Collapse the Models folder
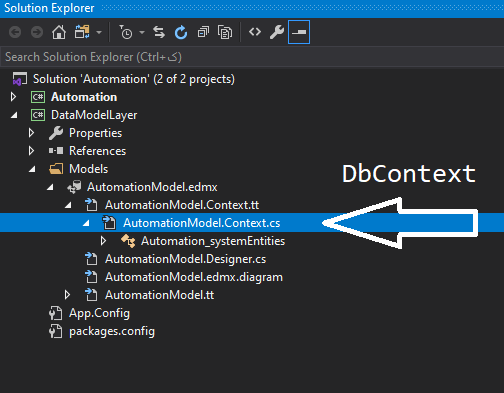The image size is (504, 393). pos(32,169)
